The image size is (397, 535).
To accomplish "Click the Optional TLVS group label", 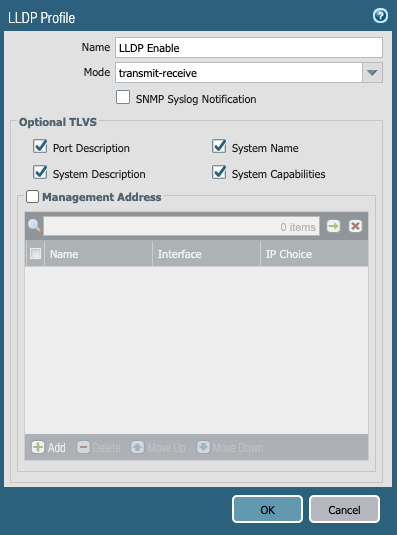I will (x=58, y=122).
